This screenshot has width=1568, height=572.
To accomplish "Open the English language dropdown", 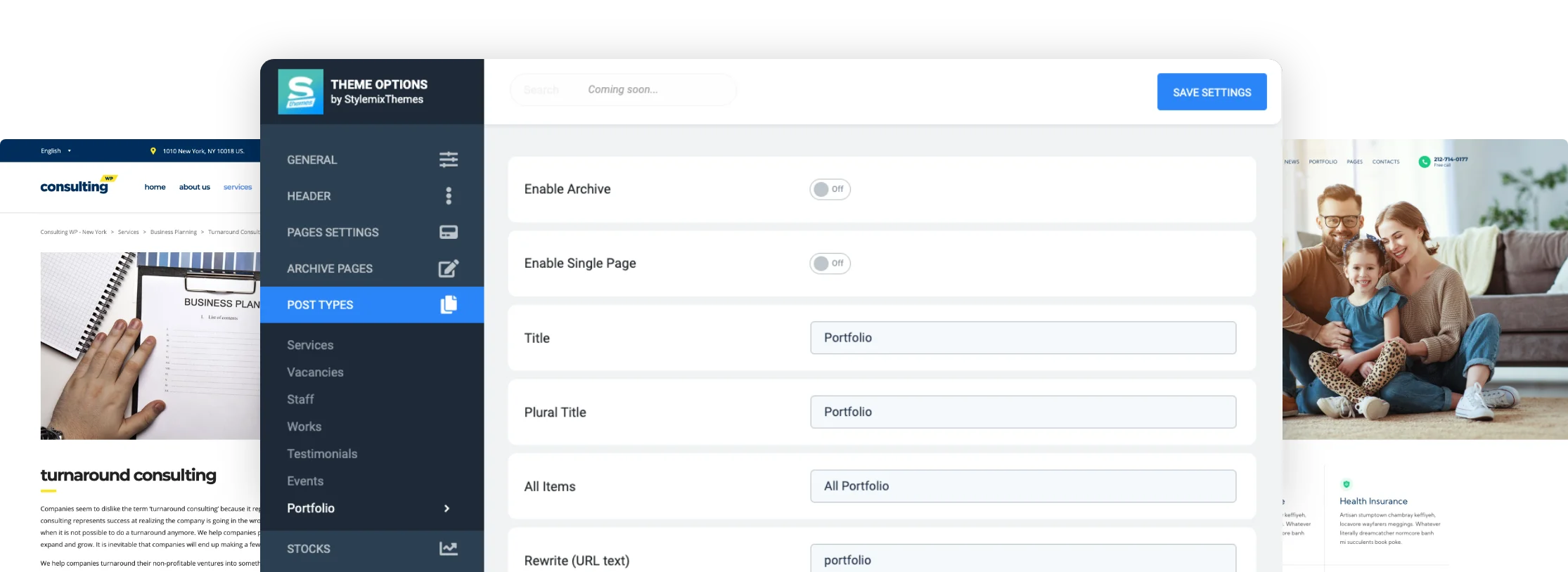I will (56, 151).
